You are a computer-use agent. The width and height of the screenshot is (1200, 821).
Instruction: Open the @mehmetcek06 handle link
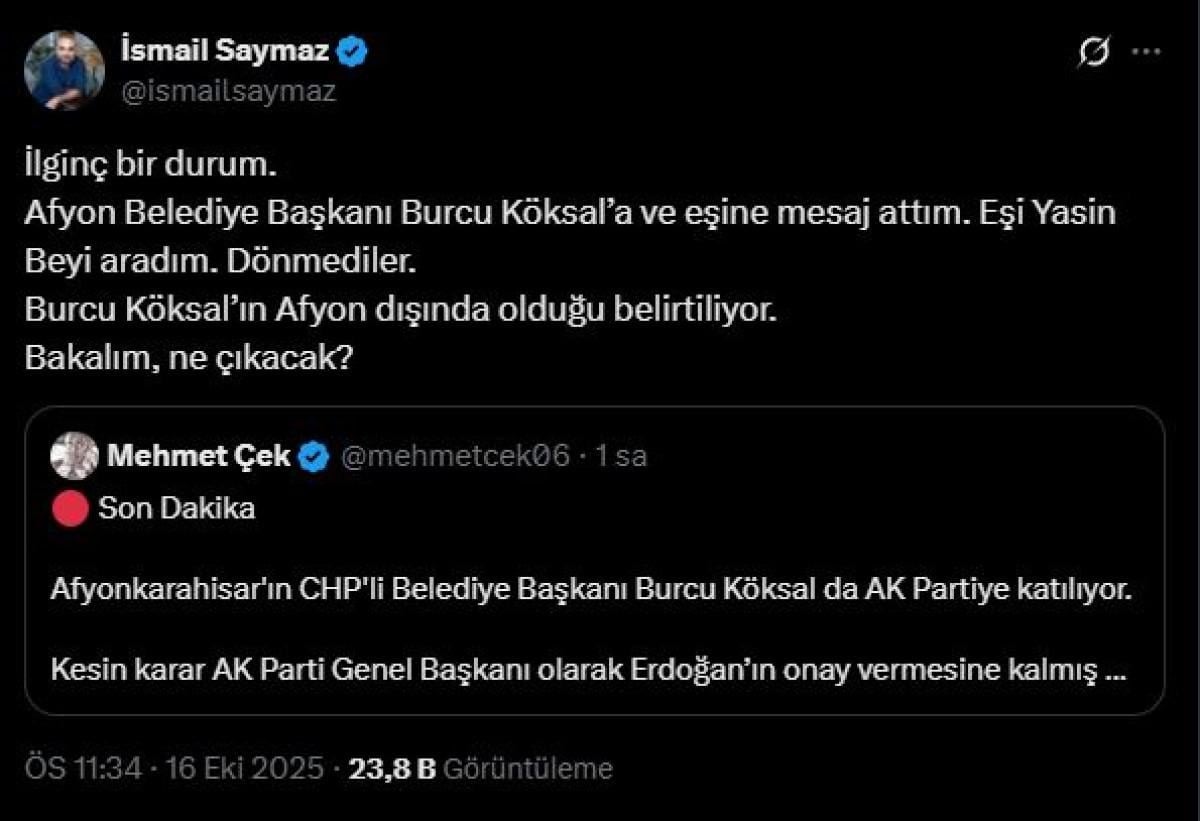[457, 456]
